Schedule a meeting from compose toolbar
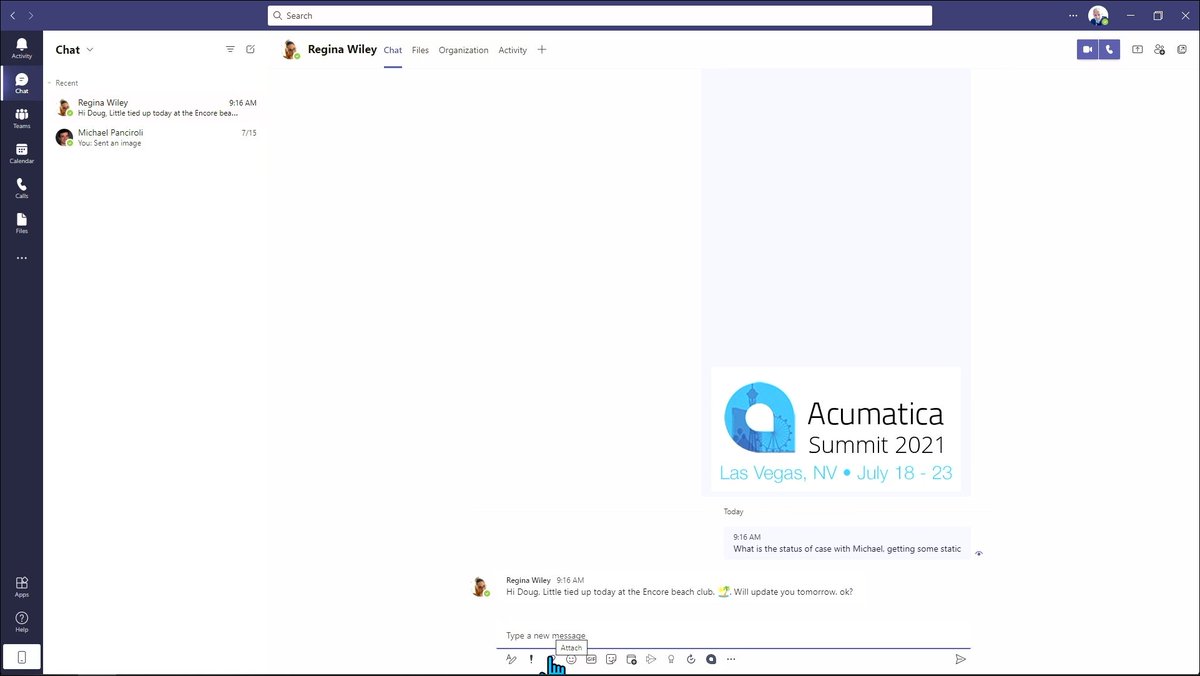Screen dimensions: 1200x676 [x=631, y=659]
